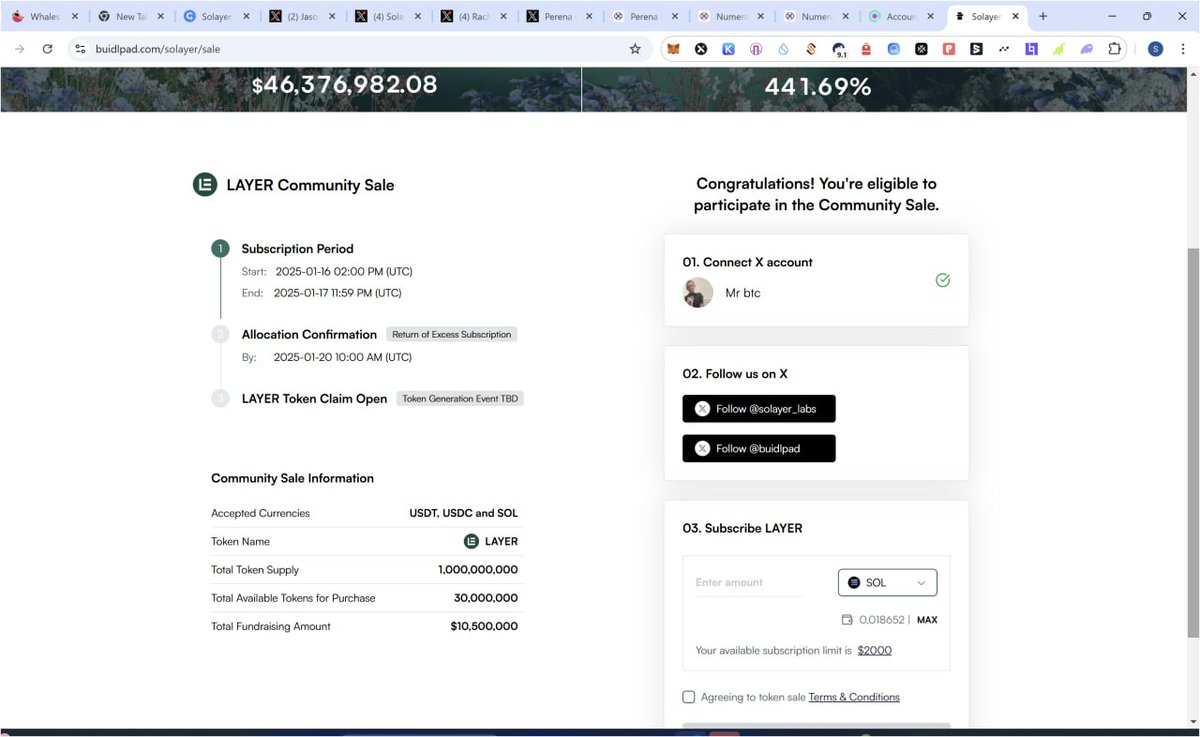Open the MetaMask fox extension

(x=674, y=49)
